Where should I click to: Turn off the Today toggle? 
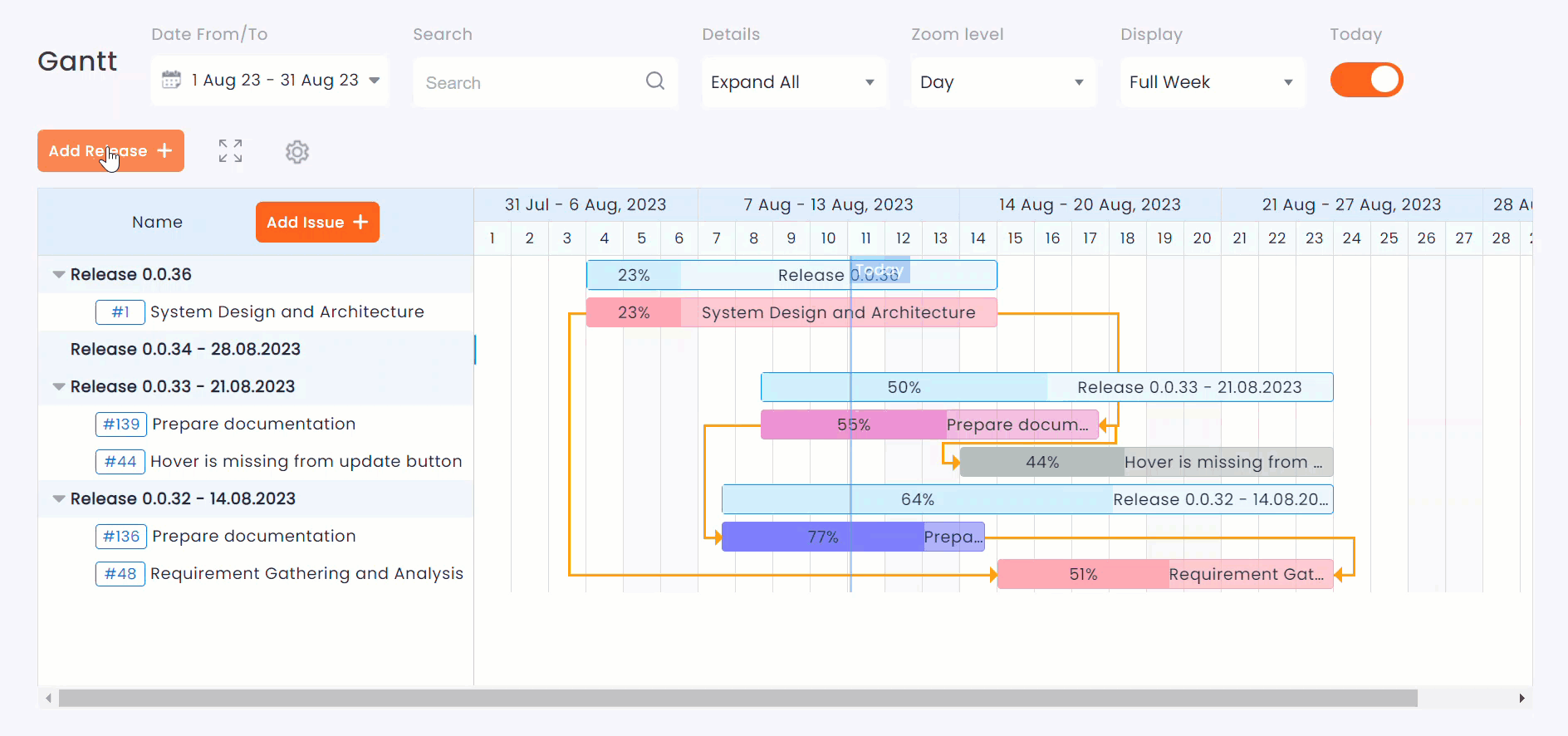(x=1366, y=81)
